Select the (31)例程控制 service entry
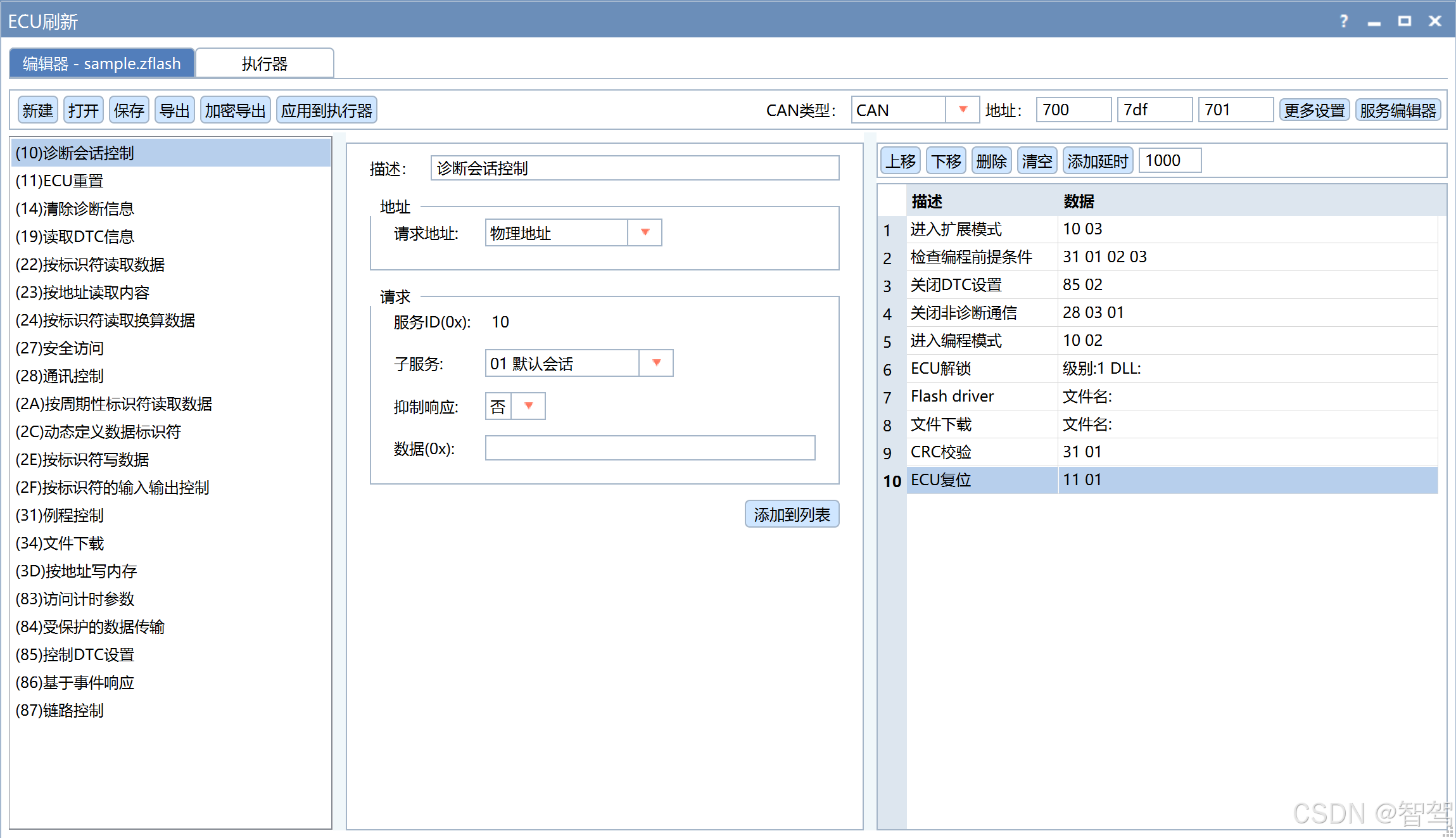The width and height of the screenshot is (1456, 838). click(60, 515)
